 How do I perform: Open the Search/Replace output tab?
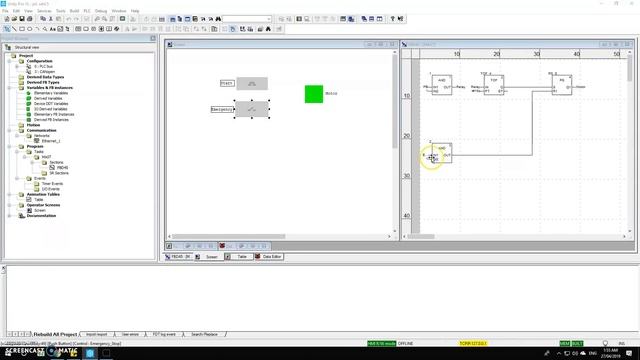[x=204, y=334]
